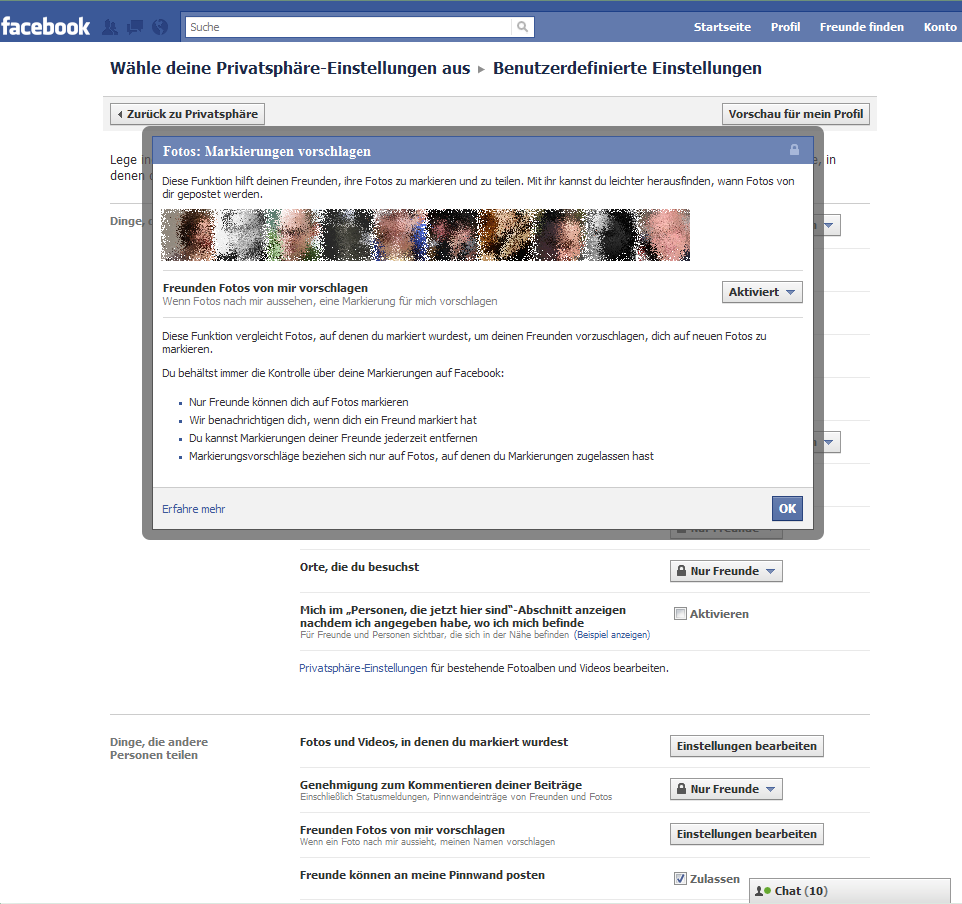
Task: Follow the Erfahre mehr link
Action: coord(193,509)
